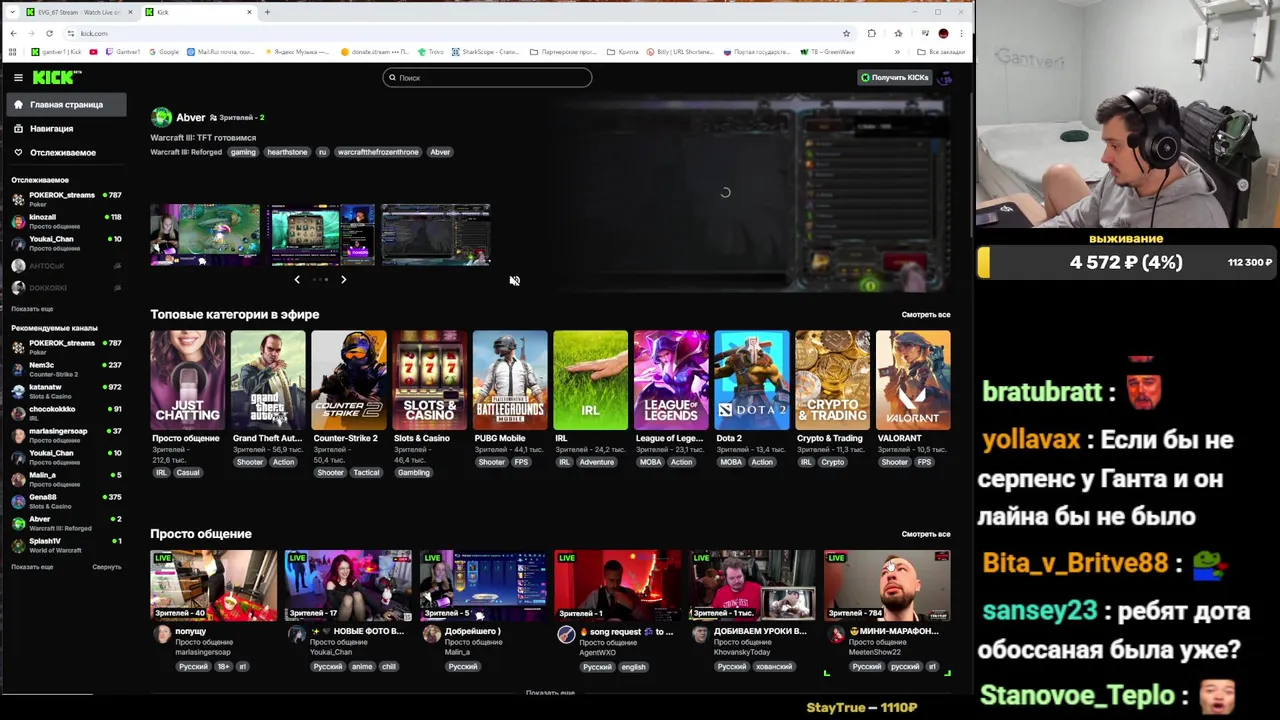Click the Tactical tag under Counter-Strike 2
The image size is (1280, 720).
[x=366, y=472]
